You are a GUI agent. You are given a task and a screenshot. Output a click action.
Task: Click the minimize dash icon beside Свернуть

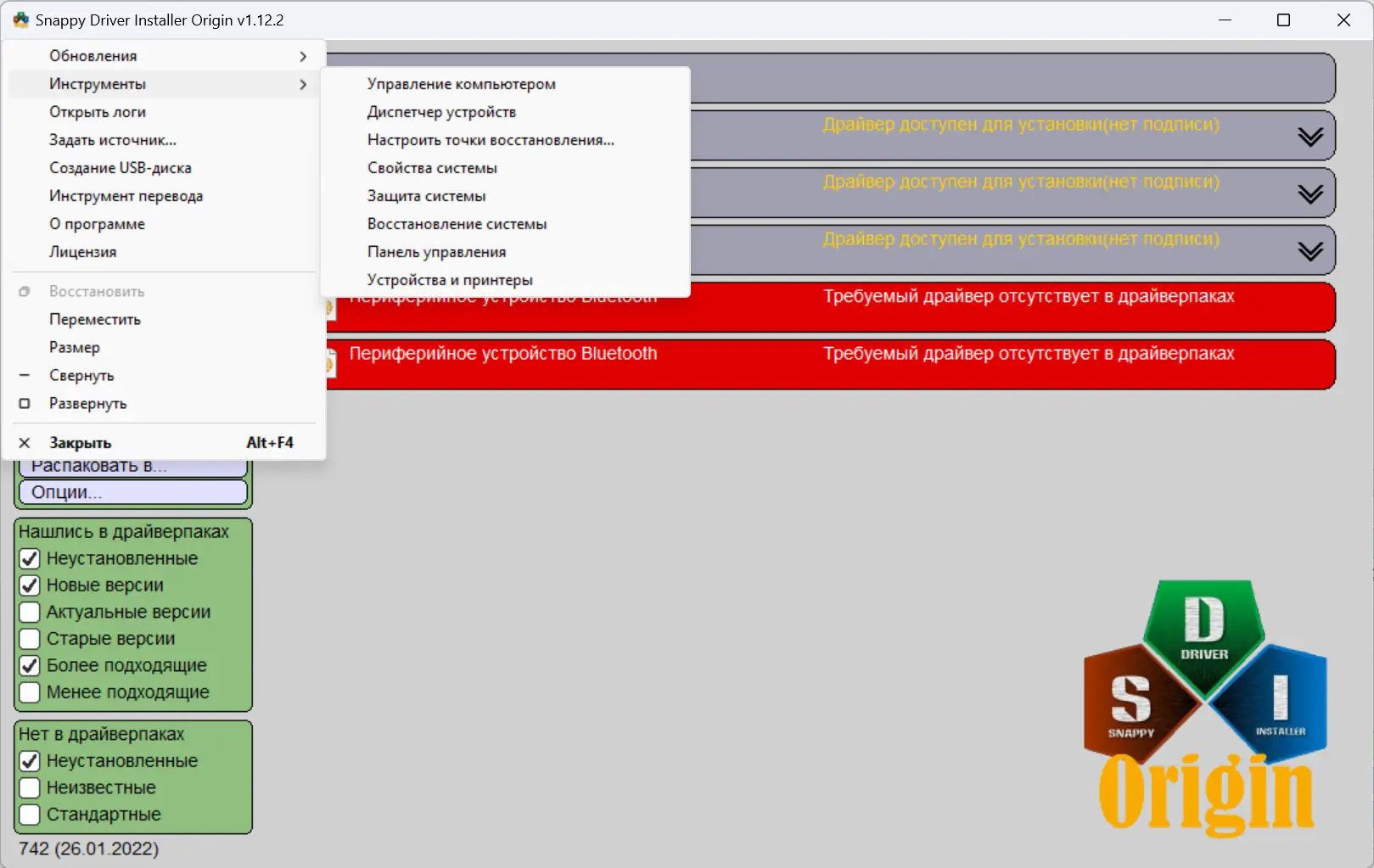pos(25,375)
